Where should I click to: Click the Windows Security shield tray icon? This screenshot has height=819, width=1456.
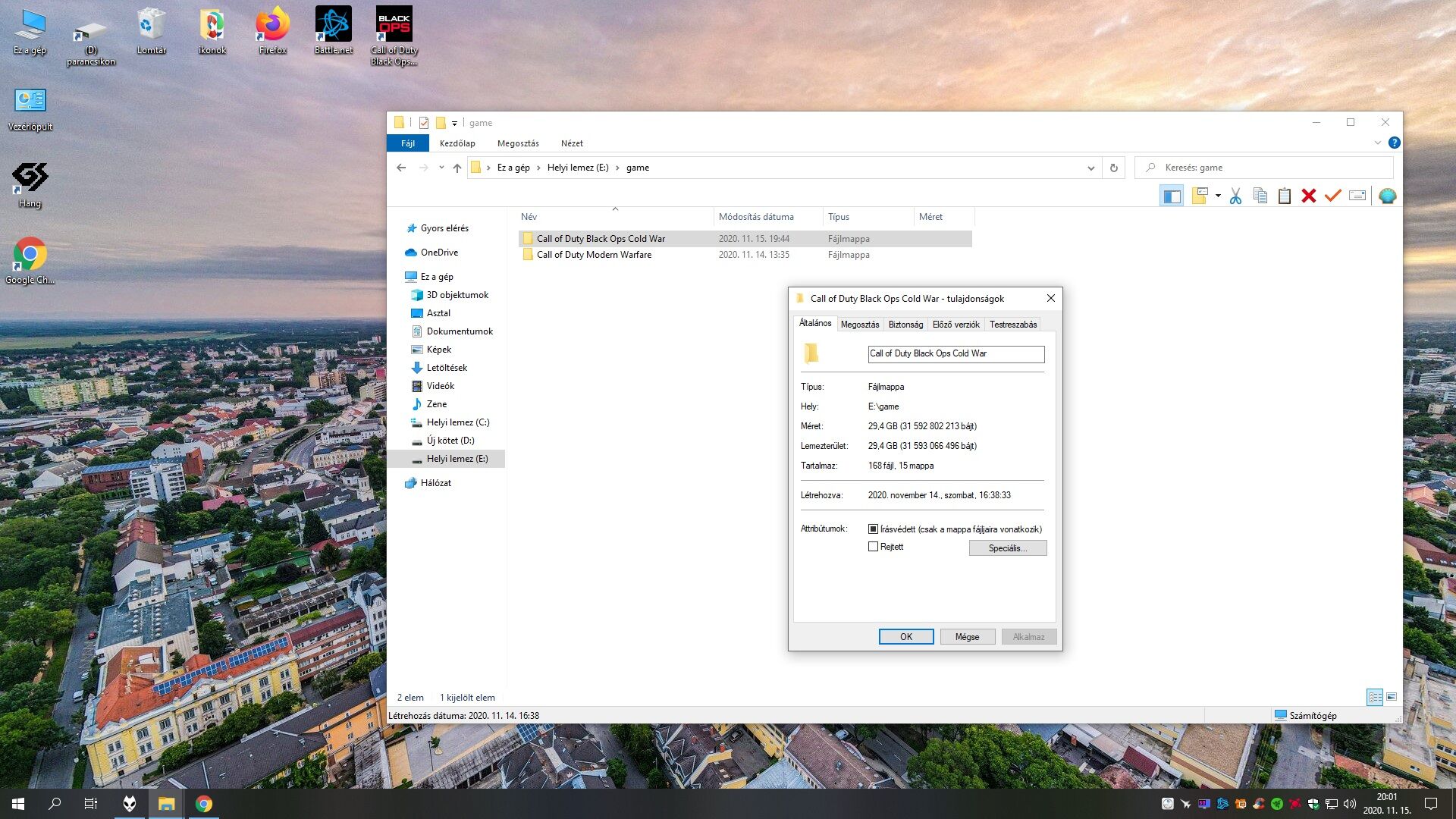pos(1313,804)
